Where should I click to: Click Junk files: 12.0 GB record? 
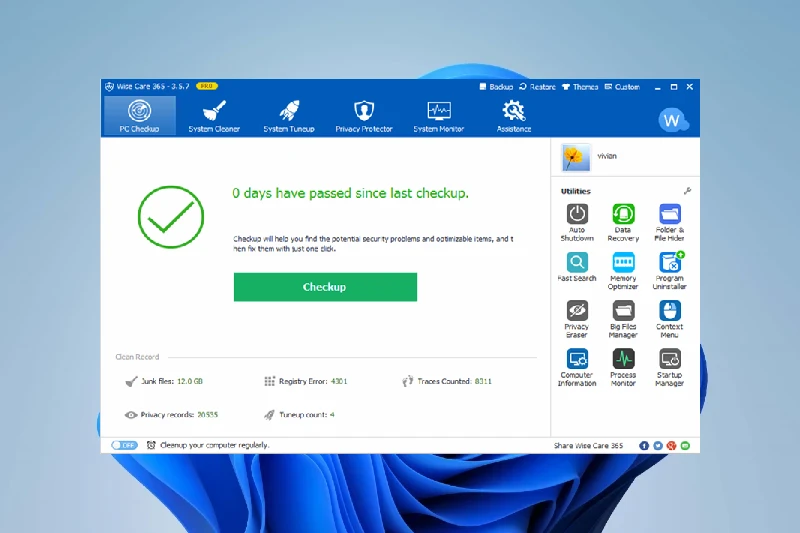(164, 381)
